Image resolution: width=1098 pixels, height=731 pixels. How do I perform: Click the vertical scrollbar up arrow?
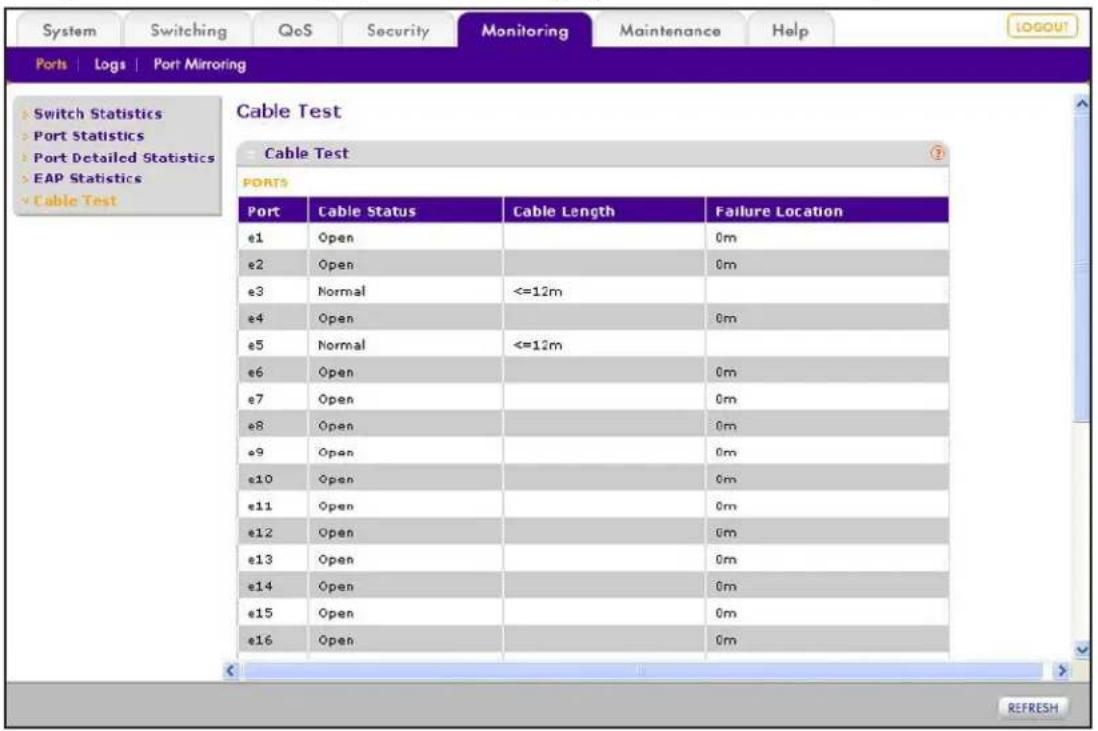click(x=1082, y=104)
